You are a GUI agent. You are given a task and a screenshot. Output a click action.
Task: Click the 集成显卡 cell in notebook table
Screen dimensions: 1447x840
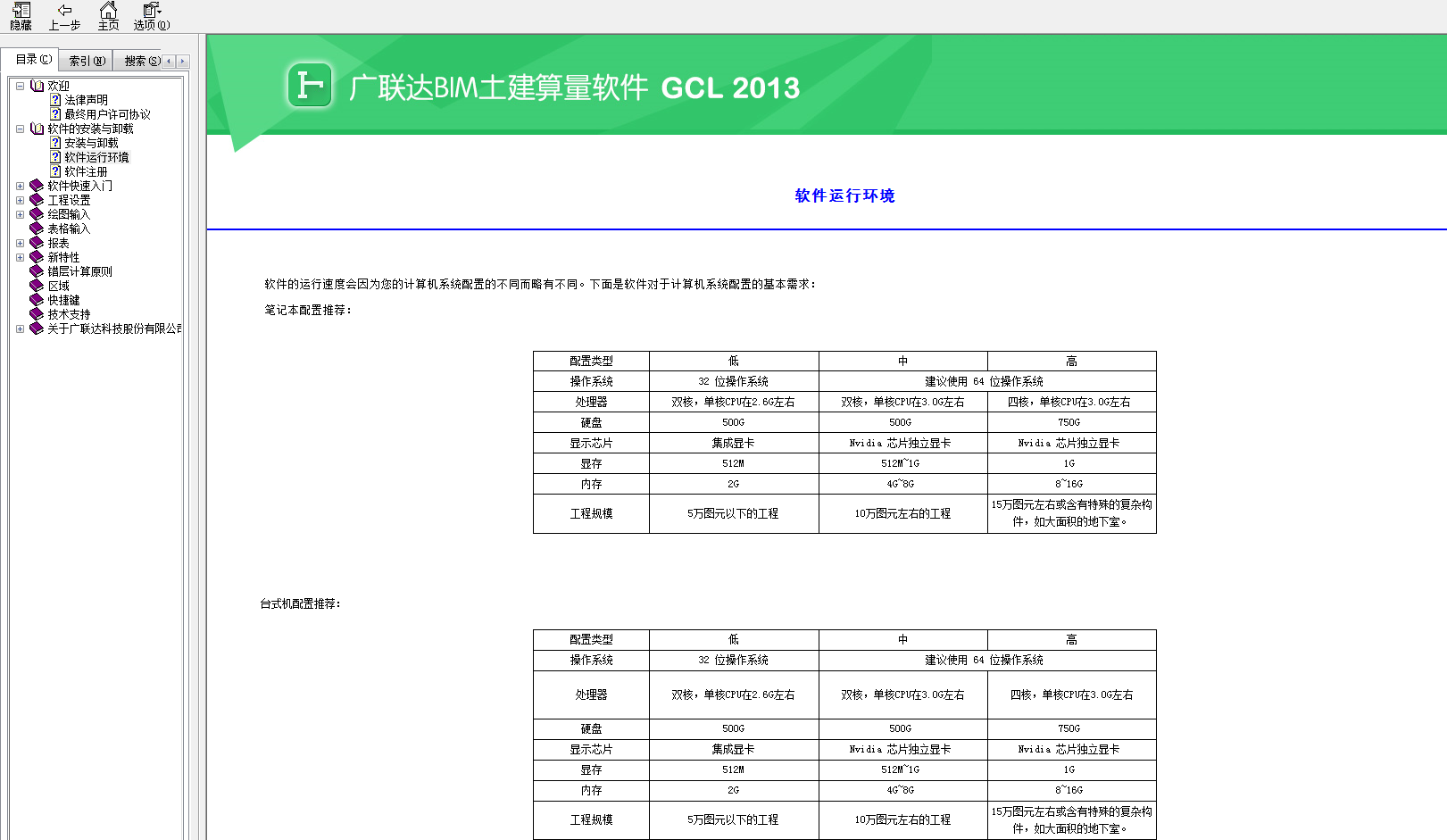[733, 443]
